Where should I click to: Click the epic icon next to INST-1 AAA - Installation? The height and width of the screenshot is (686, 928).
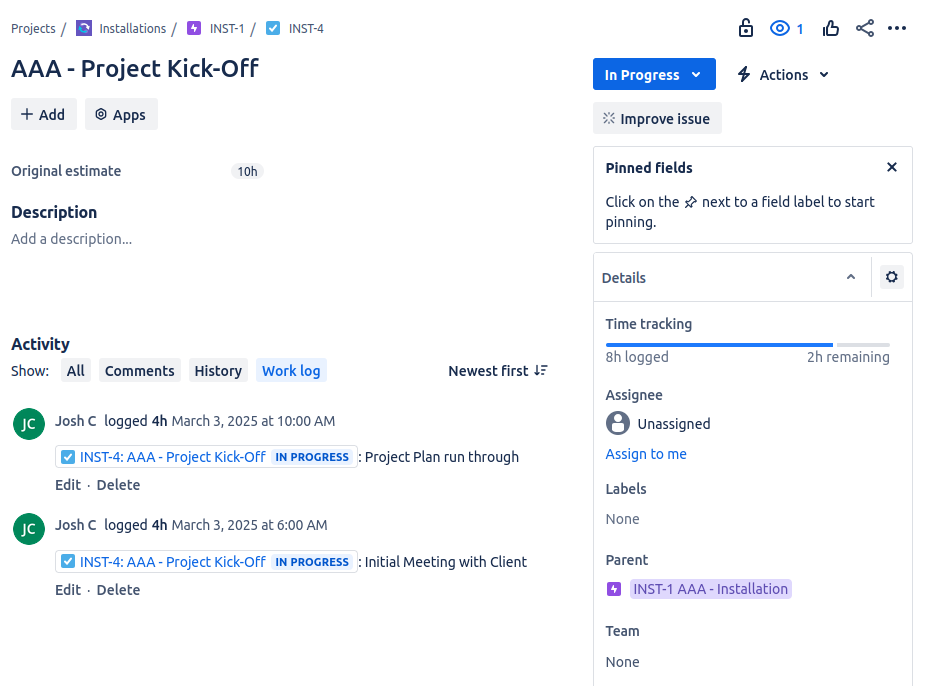[x=614, y=589]
